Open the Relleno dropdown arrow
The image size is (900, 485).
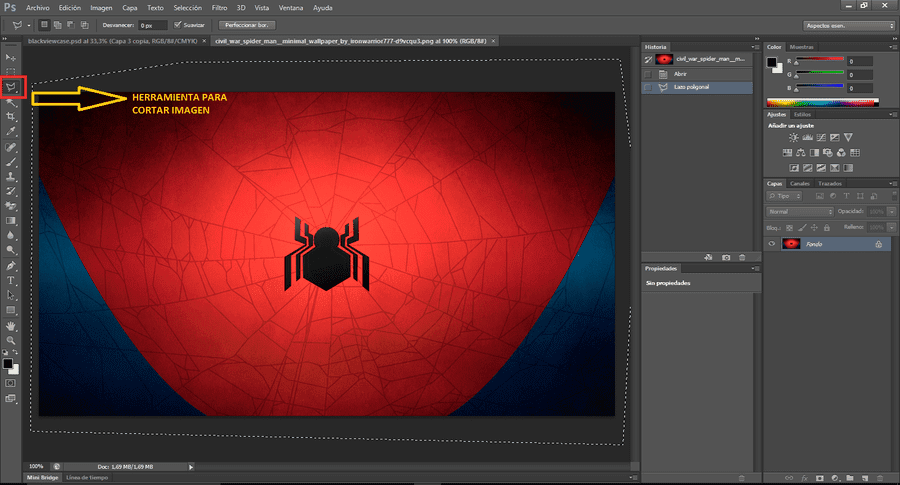891,228
